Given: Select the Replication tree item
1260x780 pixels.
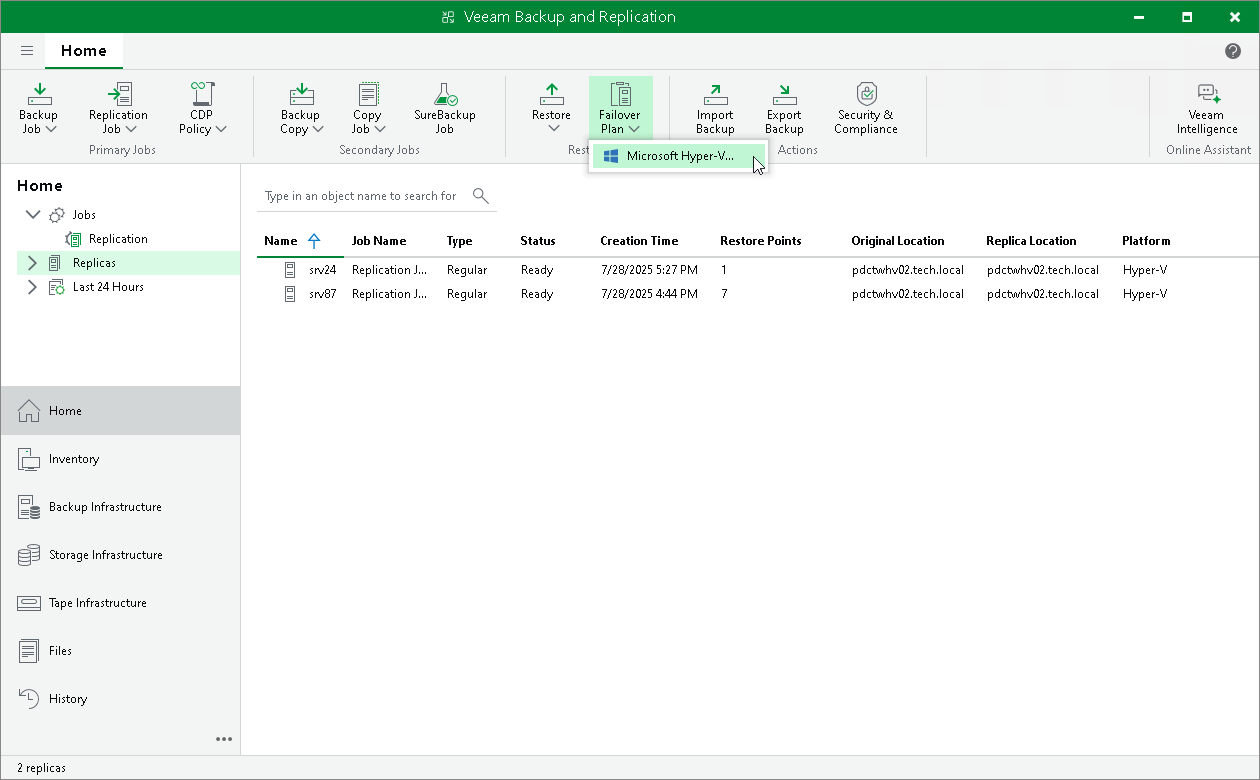Looking at the screenshot, I should tap(118, 239).
